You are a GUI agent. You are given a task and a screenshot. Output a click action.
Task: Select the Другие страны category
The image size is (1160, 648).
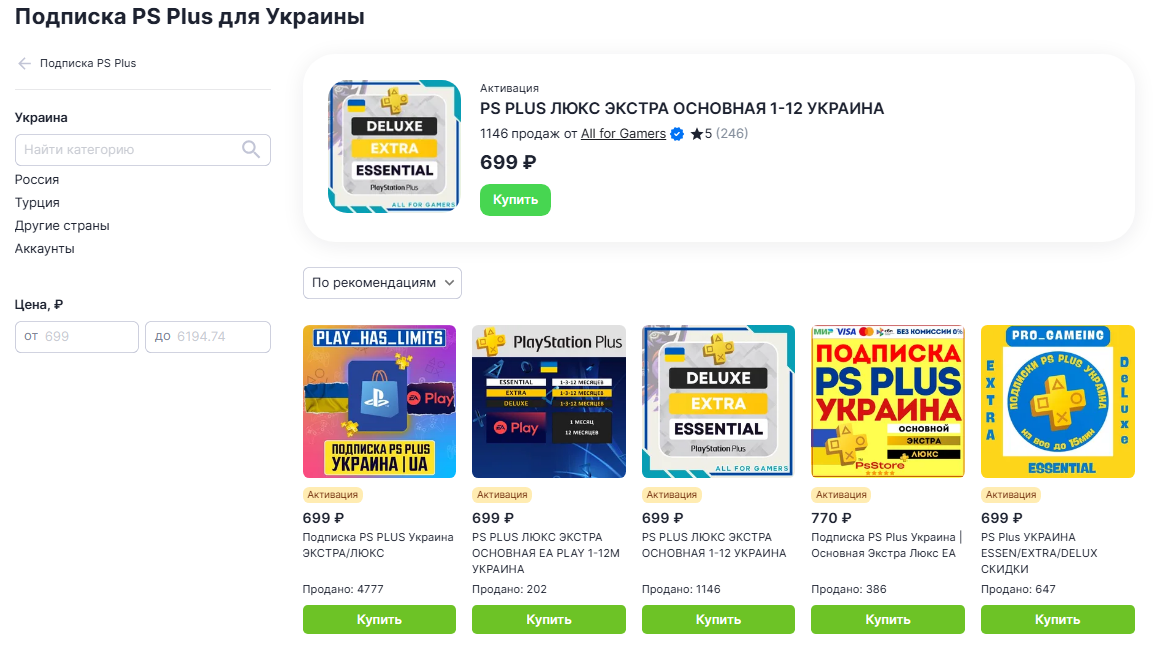62,226
